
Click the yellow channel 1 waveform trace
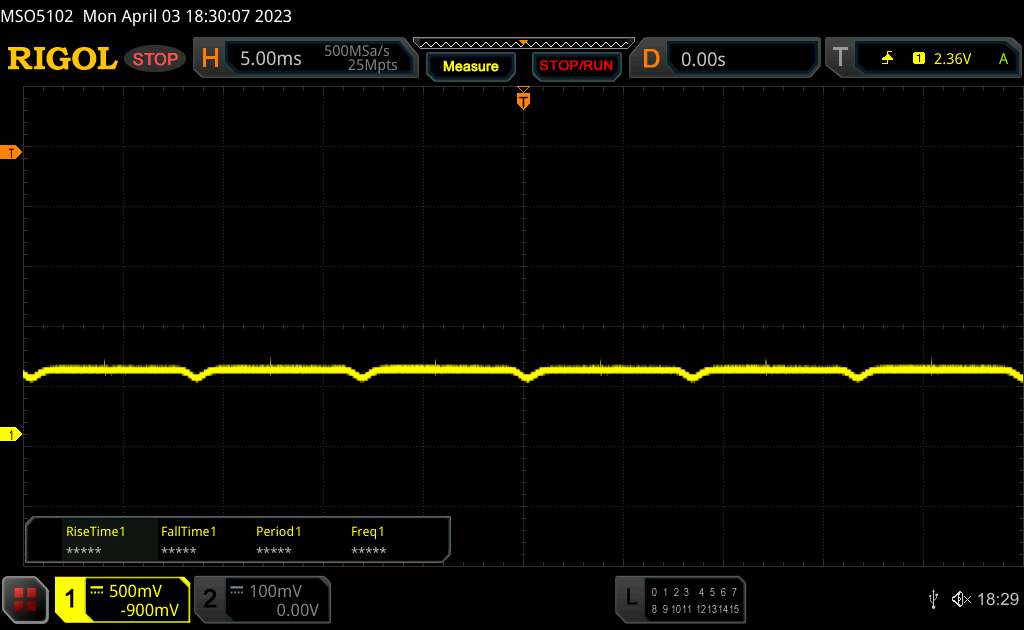(524, 371)
